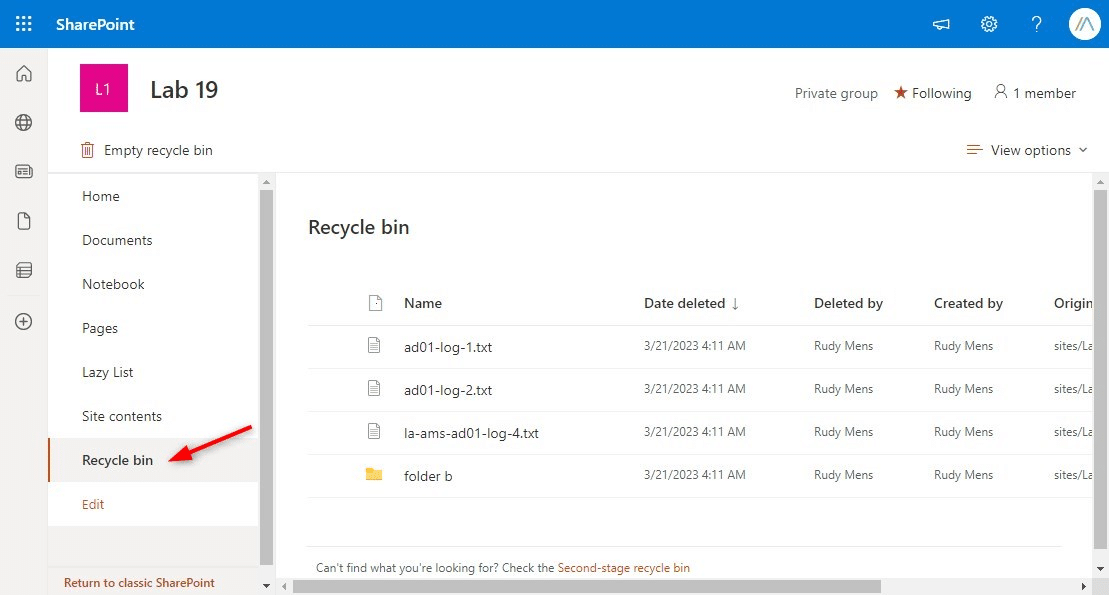Viewport: 1109px width, 595px height.
Task: Click the yellow folder icon for folder b
Action: click(373, 474)
